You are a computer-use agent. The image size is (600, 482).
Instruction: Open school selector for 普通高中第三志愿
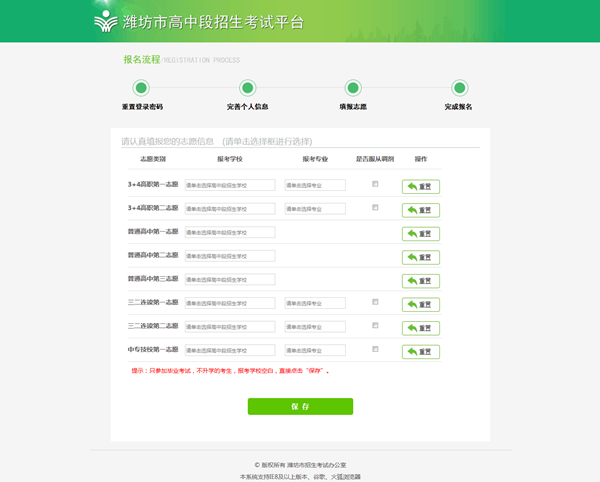pyautogui.click(x=229, y=279)
